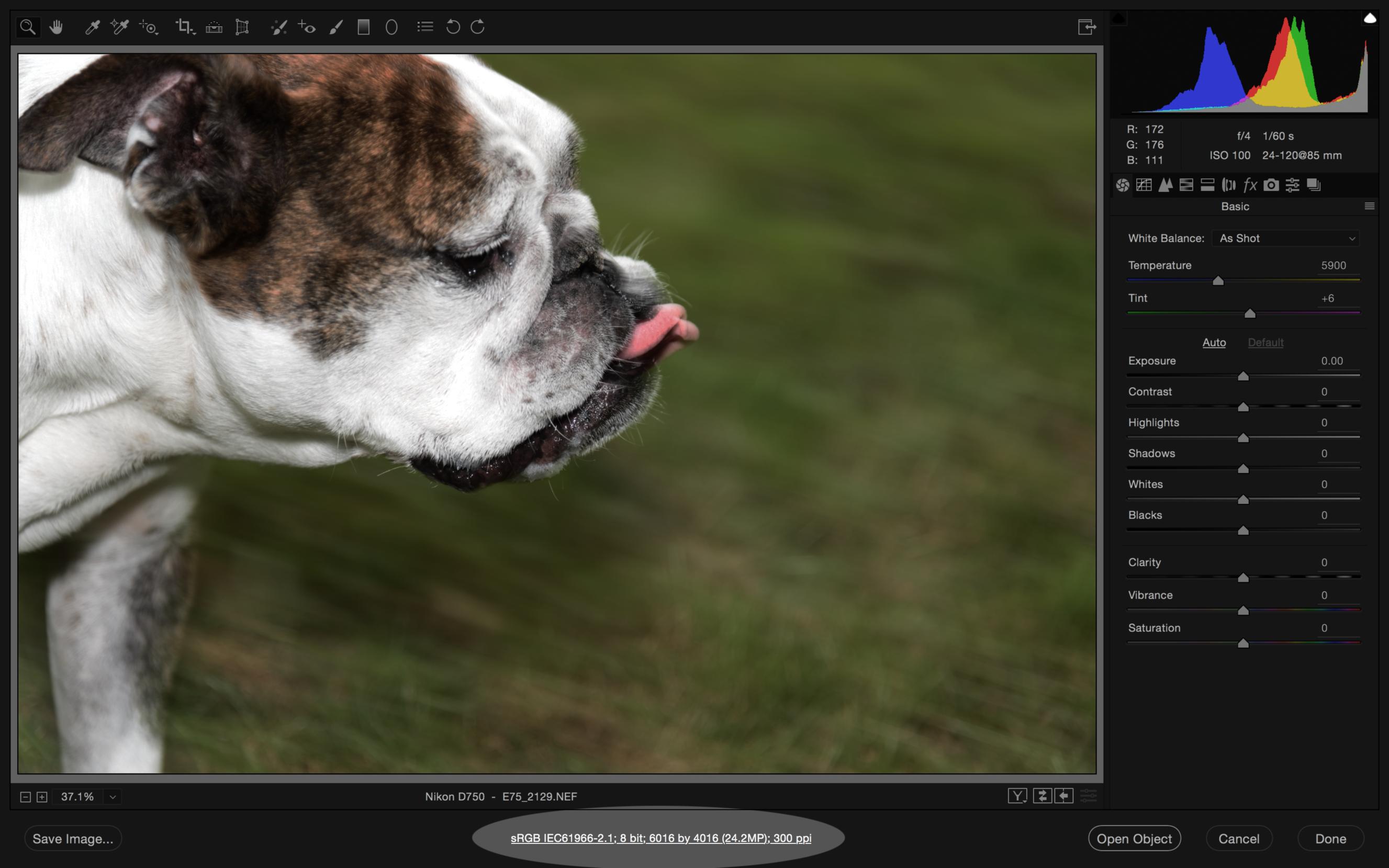Select the White Balance eyedropper tool
Image resolution: width=1389 pixels, height=868 pixels.
point(93,27)
